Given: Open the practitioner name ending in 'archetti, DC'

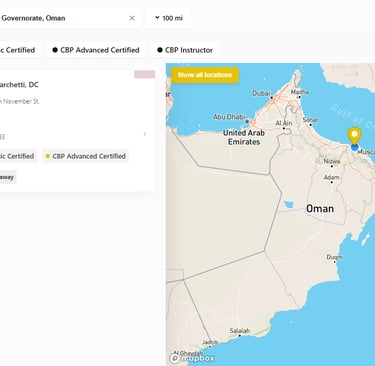Looking at the screenshot, I should [x=19, y=85].
